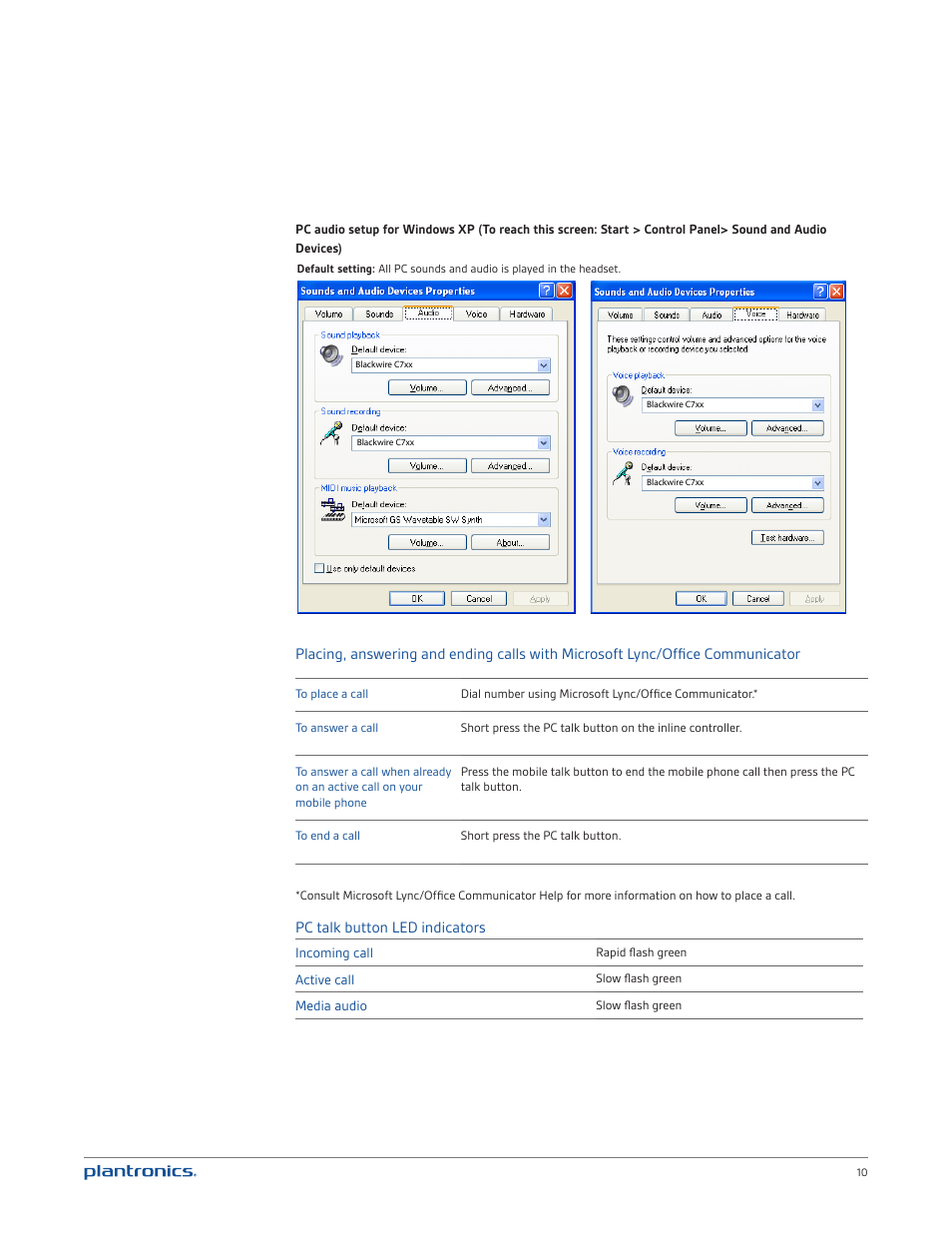Switch to Volume tab in left dialog
This screenshot has width=952, height=1233.
pyautogui.click(x=328, y=314)
